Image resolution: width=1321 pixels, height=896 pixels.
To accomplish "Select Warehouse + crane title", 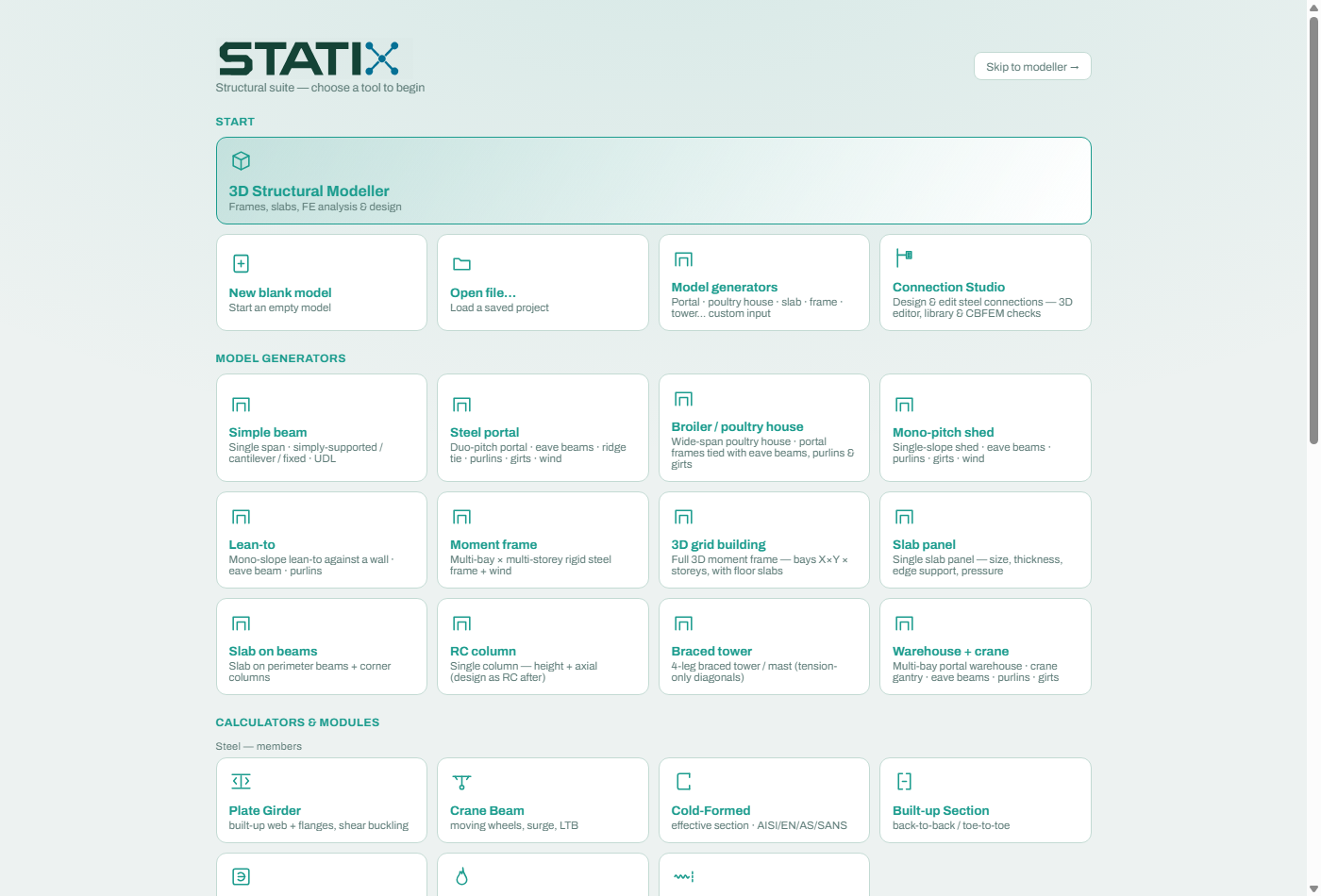I will 950,651.
